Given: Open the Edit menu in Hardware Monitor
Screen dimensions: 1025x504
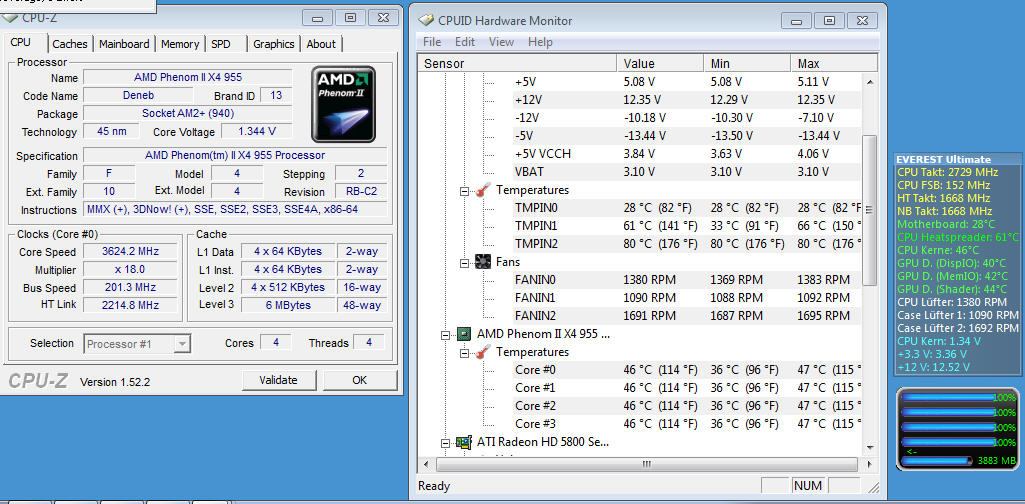Looking at the screenshot, I should point(465,42).
